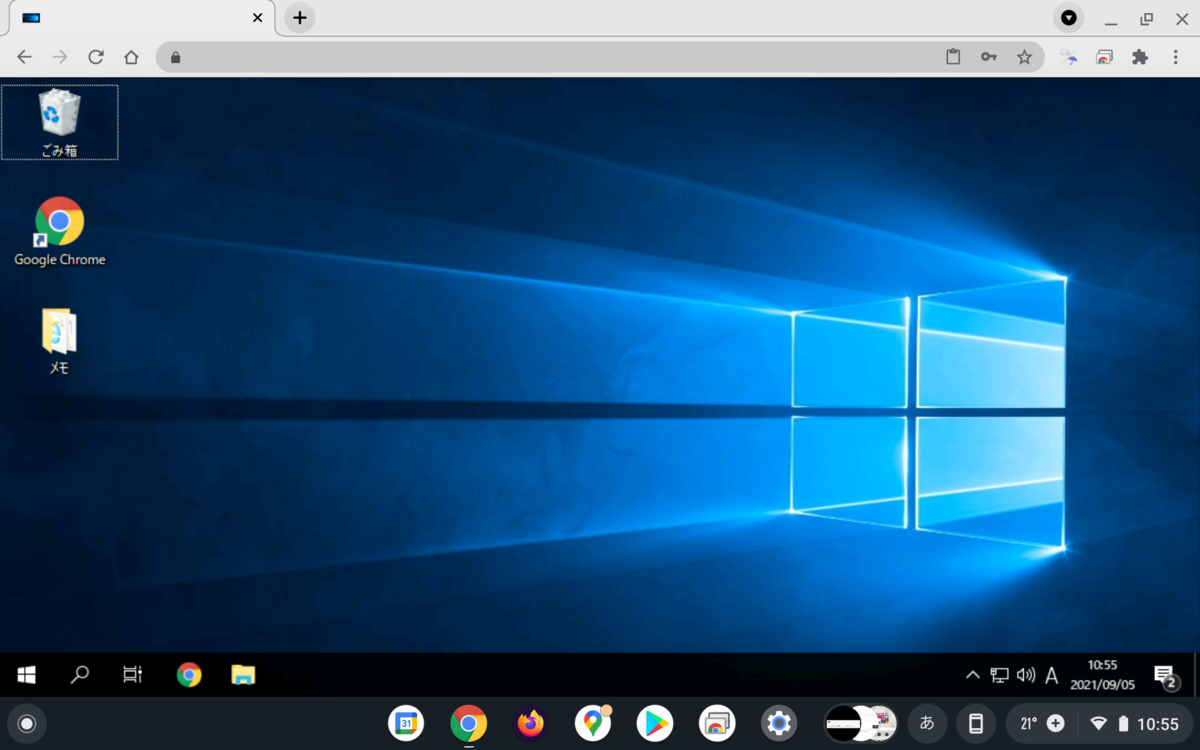Viewport: 1200px width, 750px height.
Task: Open the Chrome three-dot menu
Action: click(x=1176, y=57)
